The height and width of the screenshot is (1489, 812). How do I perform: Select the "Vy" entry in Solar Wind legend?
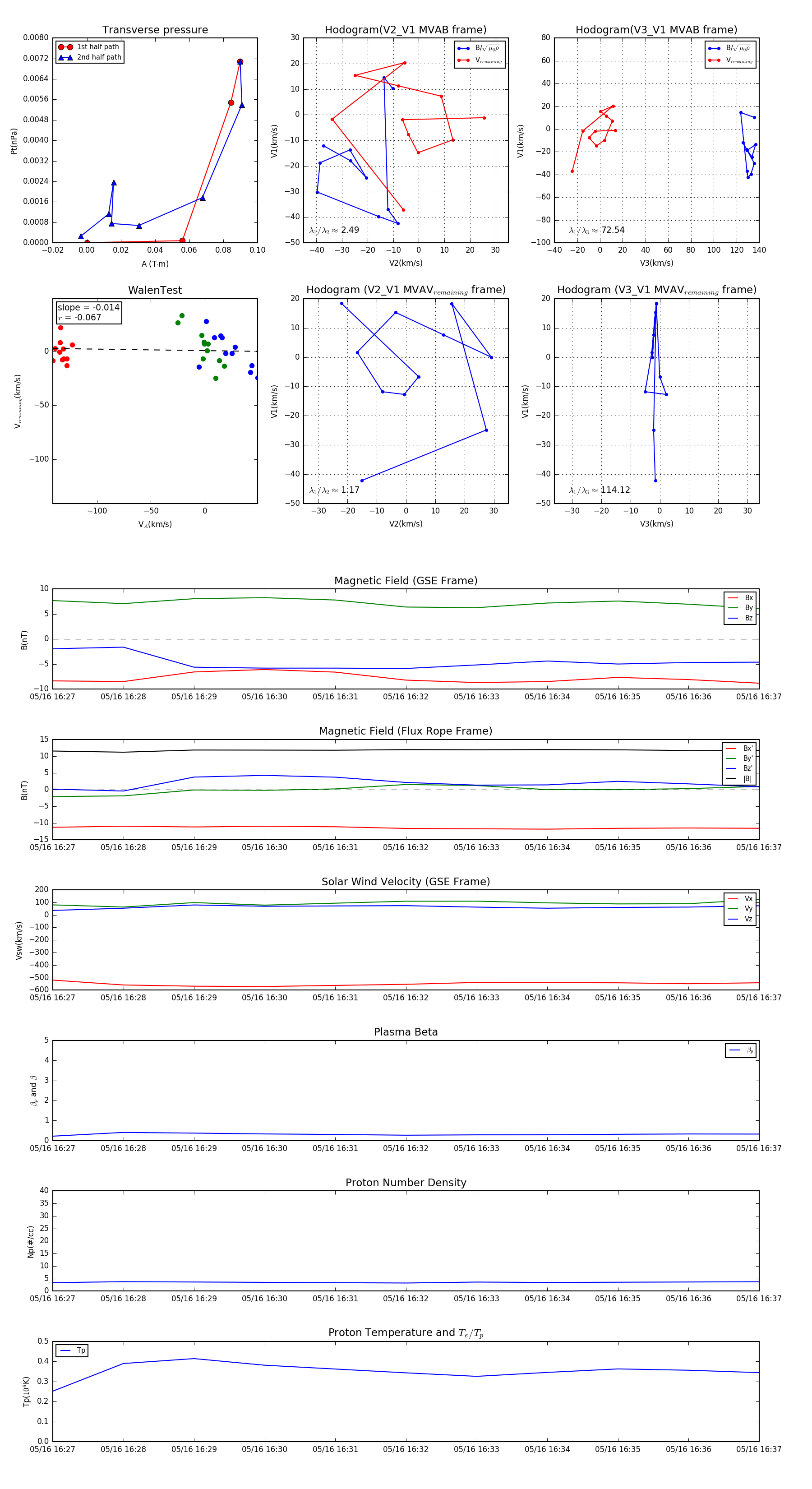point(740,909)
